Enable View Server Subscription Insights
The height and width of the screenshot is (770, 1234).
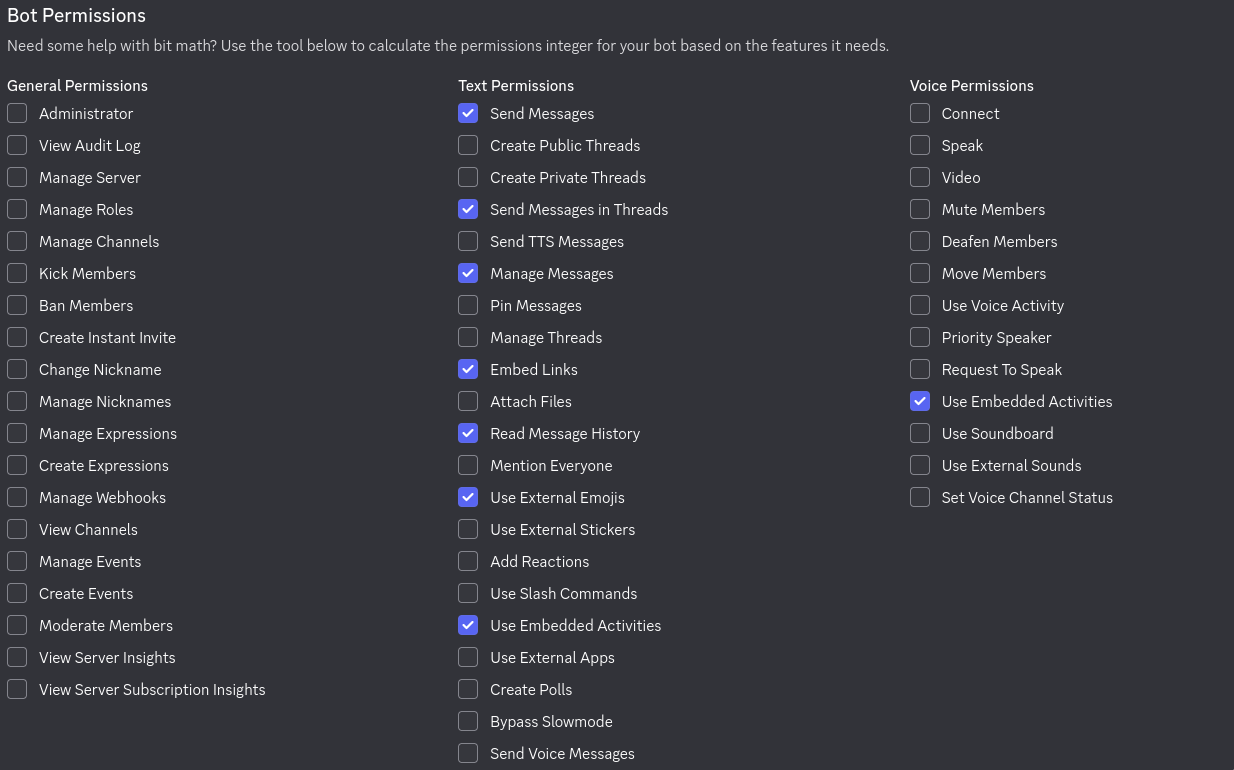tap(17, 689)
